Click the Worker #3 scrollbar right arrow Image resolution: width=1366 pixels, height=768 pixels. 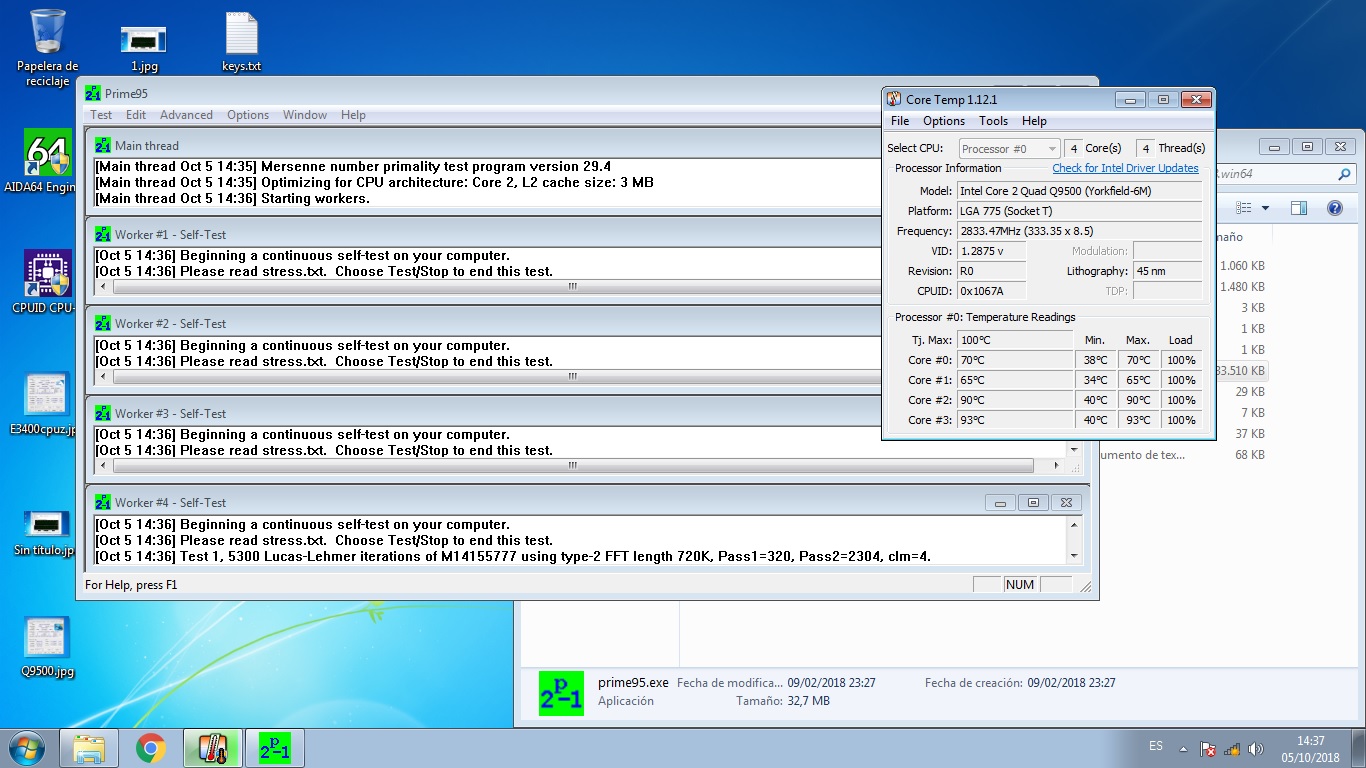click(x=1059, y=466)
